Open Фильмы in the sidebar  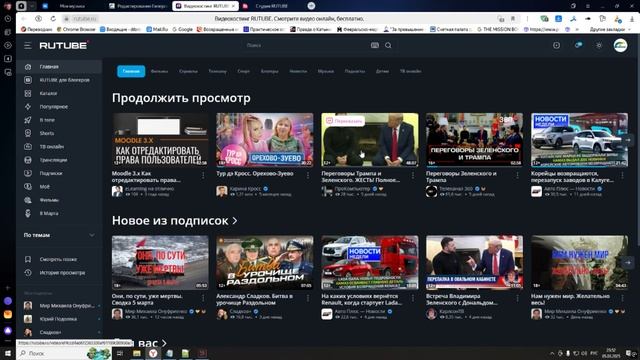(59, 200)
